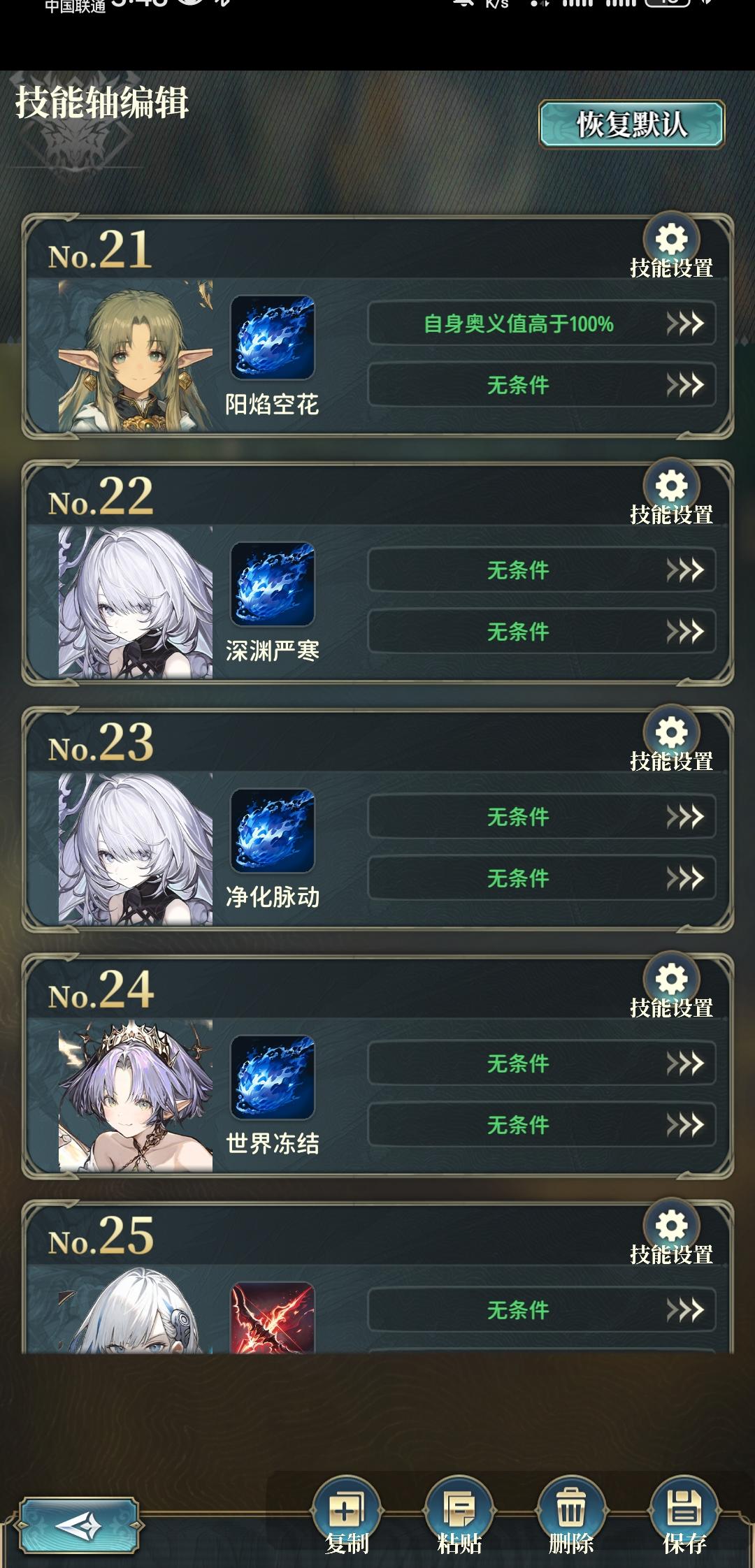755x1568 pixels.
Task: Tap the 粘贴 paste icon
Action: pos(459,1509)
